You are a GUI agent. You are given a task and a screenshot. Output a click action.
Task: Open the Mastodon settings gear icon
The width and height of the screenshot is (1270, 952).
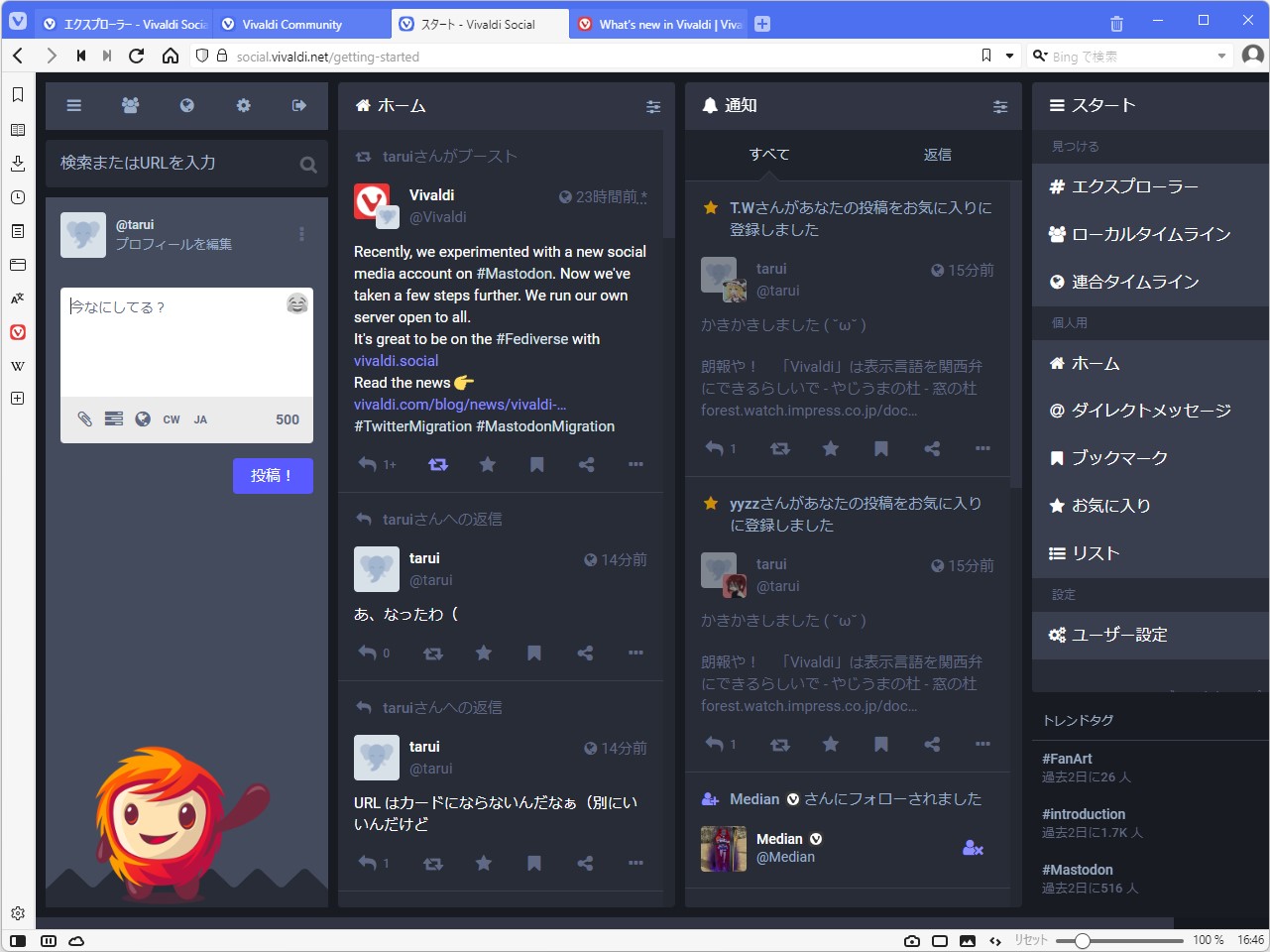[243, 105]
